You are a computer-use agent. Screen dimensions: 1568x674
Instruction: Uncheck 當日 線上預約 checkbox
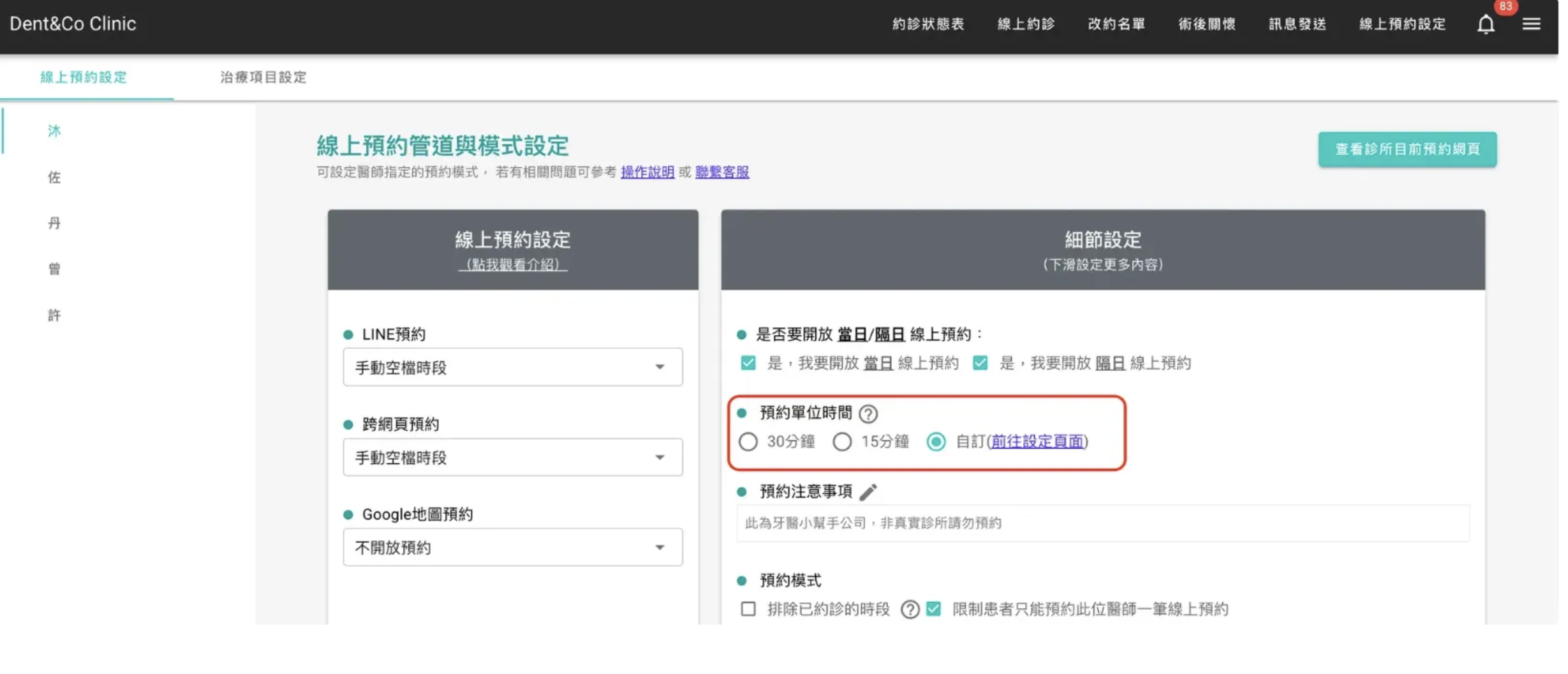coord(748,363)
